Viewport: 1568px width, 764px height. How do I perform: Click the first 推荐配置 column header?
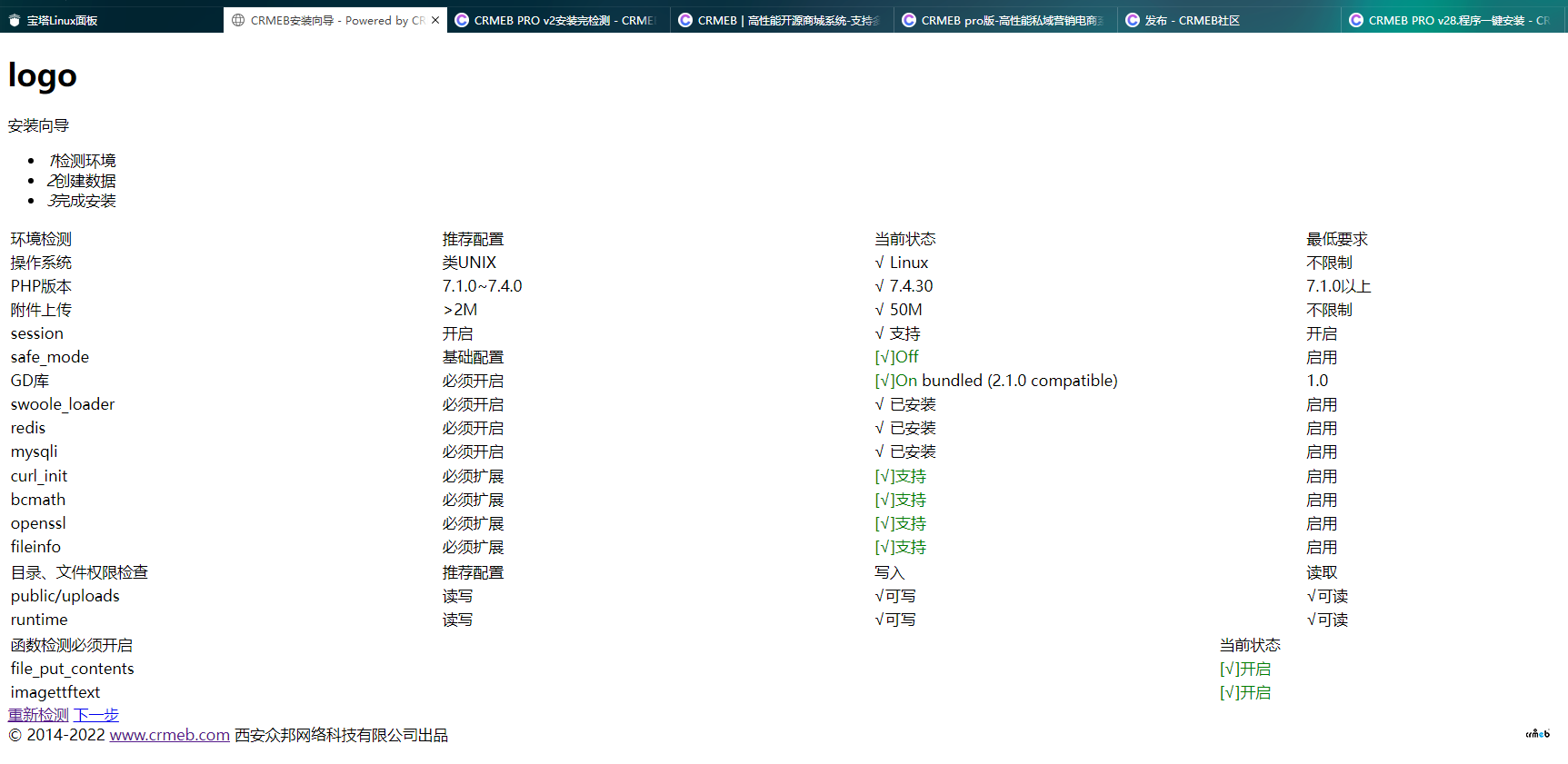473,239
